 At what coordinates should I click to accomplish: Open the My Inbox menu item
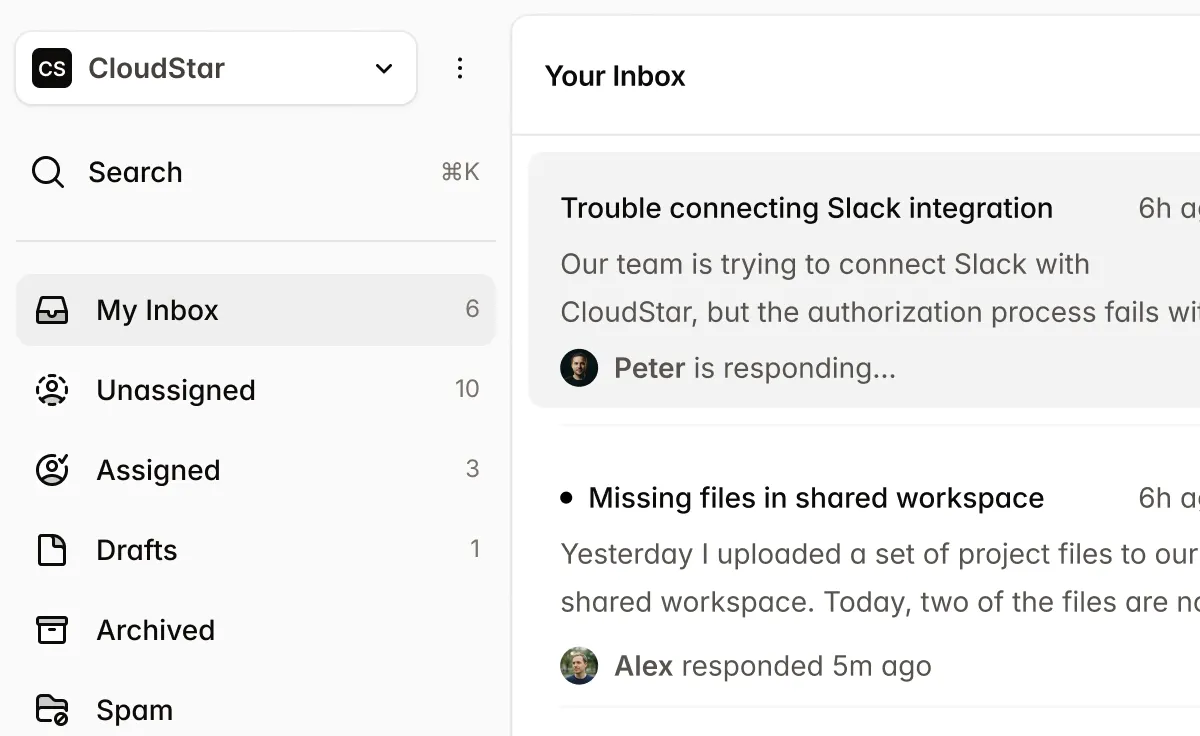click(x=157, y=310)
